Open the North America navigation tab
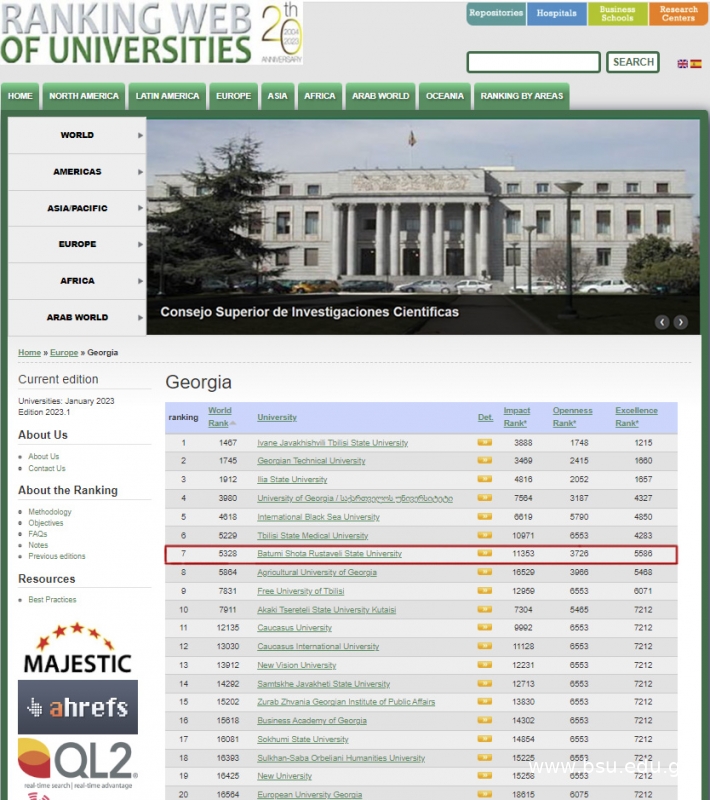Screen dimensions: 710x800 point(84,96)
